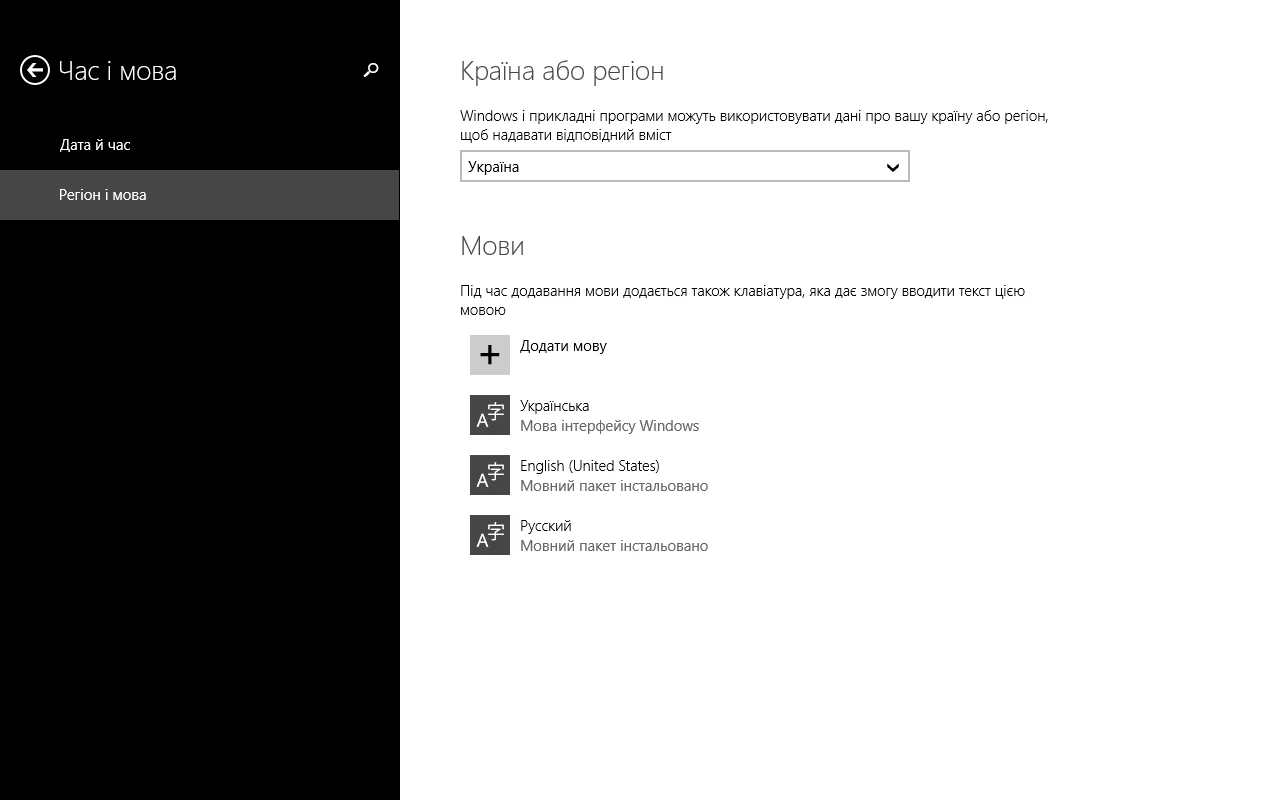Select the Регіон і мова section
The width and height of the screenshot is (1280, 800).
[103, 195]
